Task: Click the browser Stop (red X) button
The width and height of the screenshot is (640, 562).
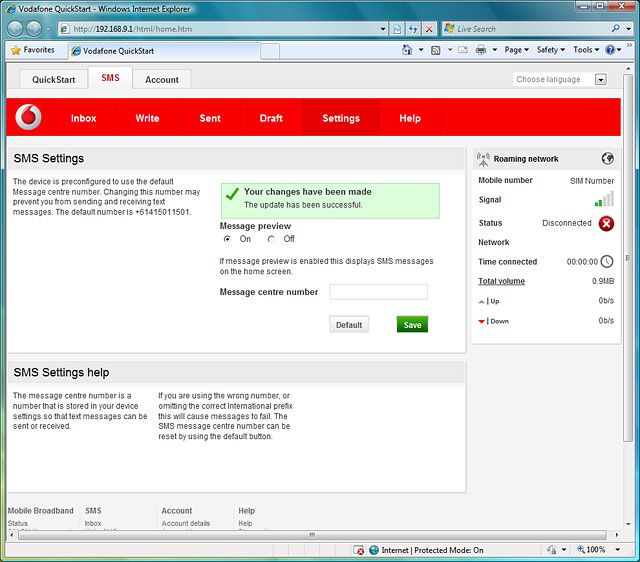Action: point(430,29)
